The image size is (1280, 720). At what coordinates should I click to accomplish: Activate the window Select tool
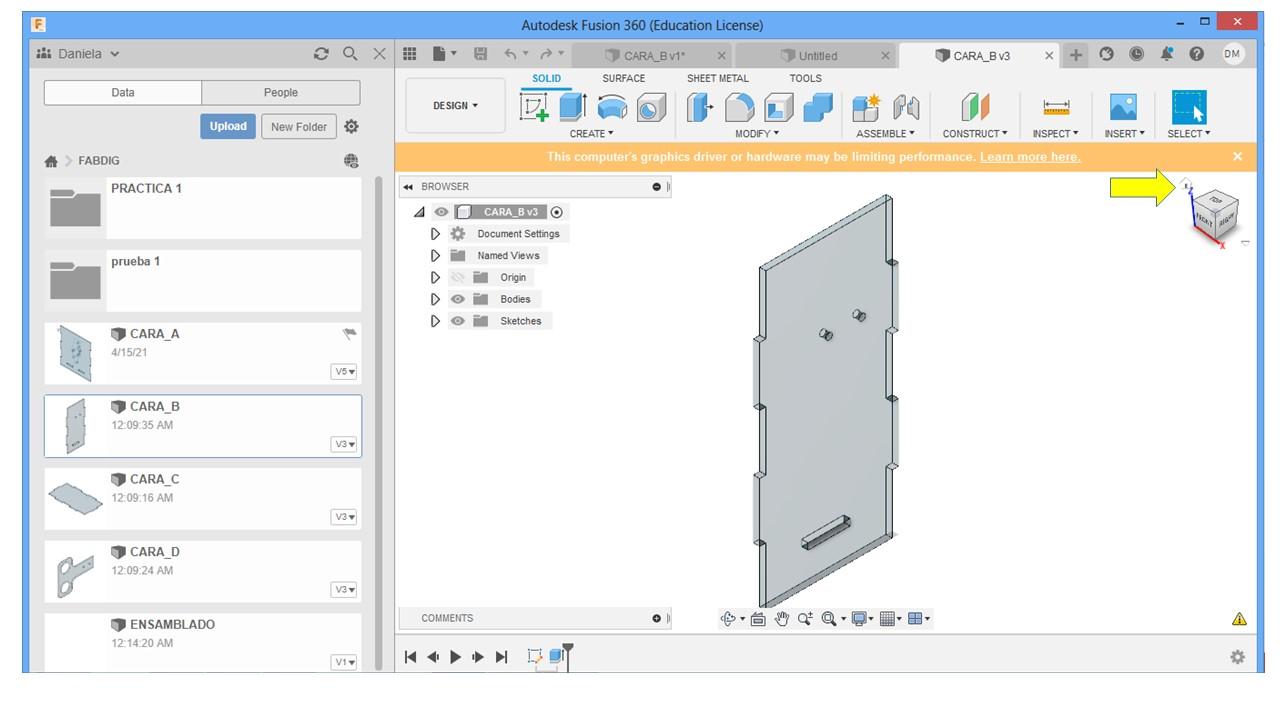pos(1189,106)
